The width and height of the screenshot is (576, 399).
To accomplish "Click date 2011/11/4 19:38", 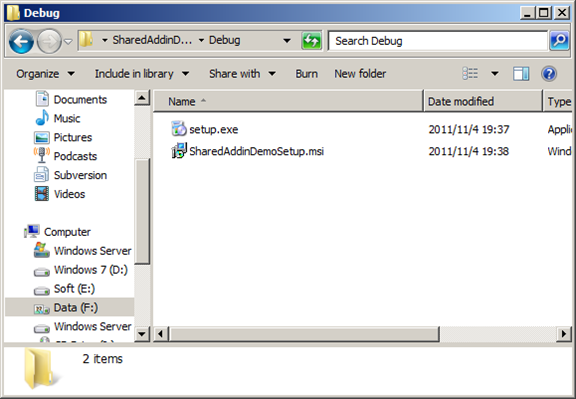I will click(469, 151).
